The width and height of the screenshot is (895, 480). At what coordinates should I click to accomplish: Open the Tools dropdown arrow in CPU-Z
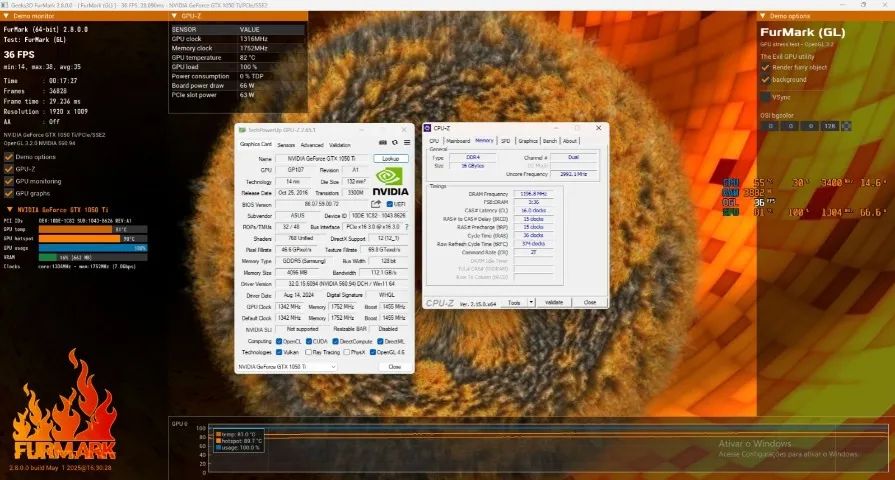[x=531, y=302]
